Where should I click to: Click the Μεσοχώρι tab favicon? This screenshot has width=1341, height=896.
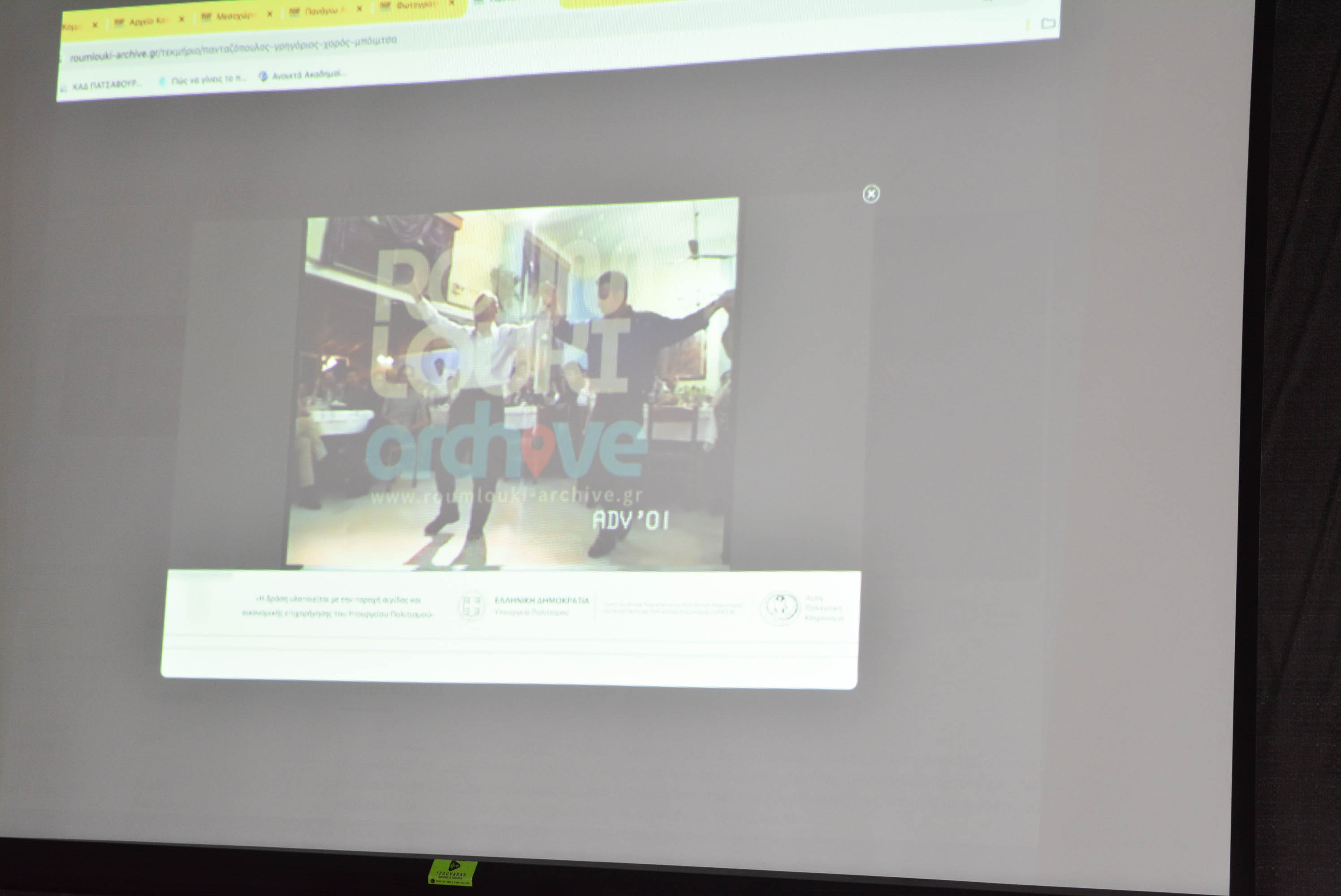(206, 17)
